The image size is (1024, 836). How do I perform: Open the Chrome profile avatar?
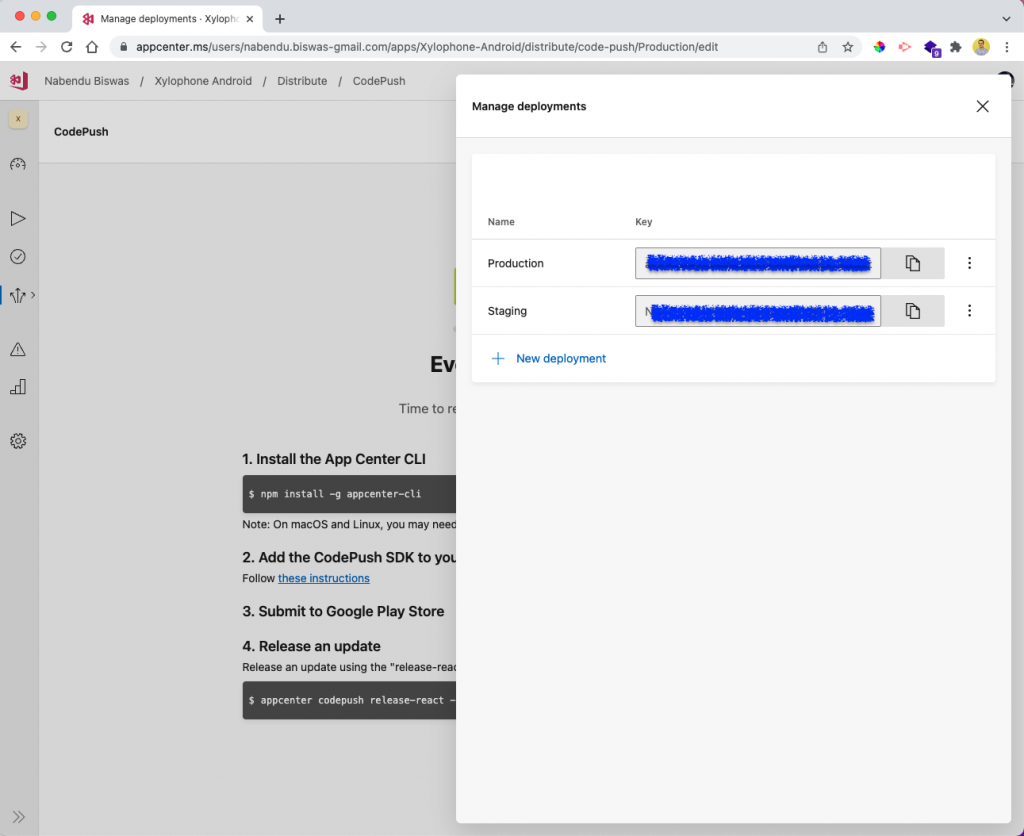(981, 47)
